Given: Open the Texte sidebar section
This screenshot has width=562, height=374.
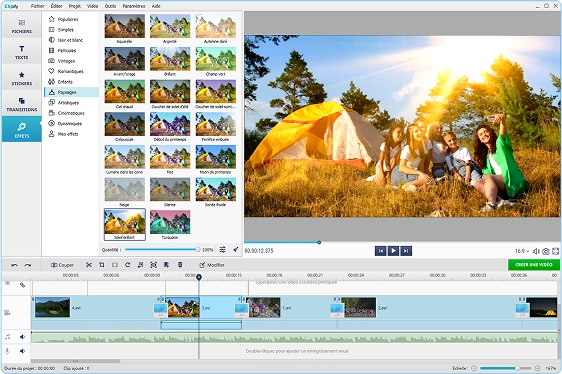Looking at the screenshot, I should point(22,52).
